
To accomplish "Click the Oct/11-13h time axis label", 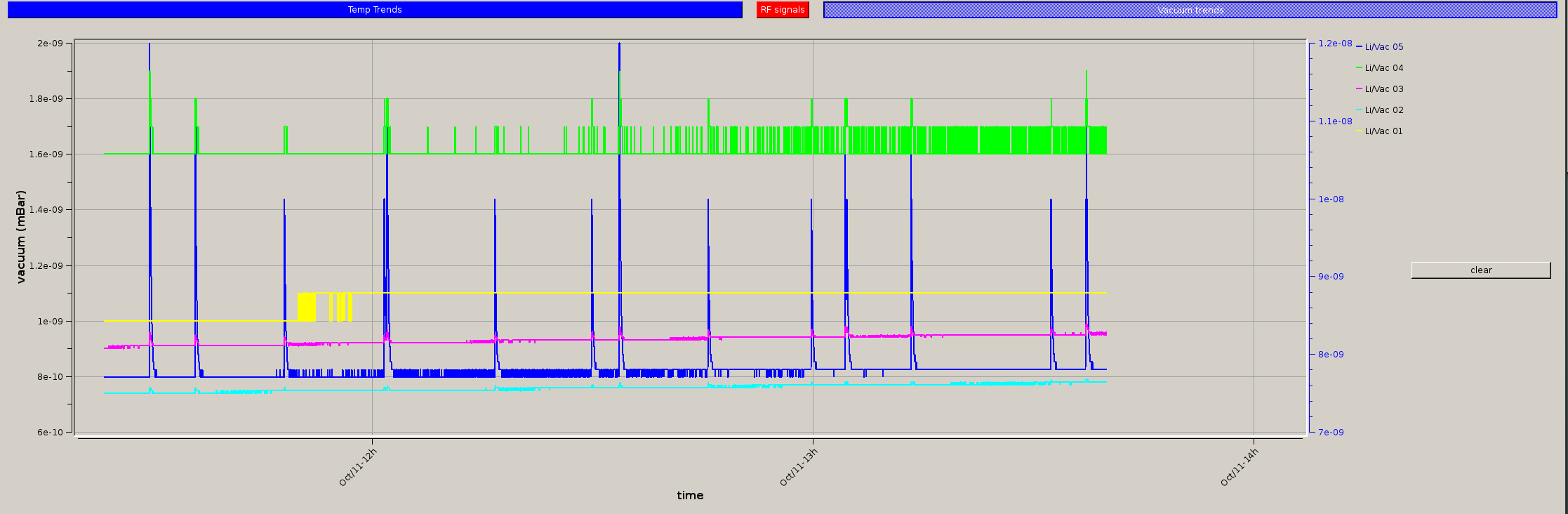I will [799, 467].
